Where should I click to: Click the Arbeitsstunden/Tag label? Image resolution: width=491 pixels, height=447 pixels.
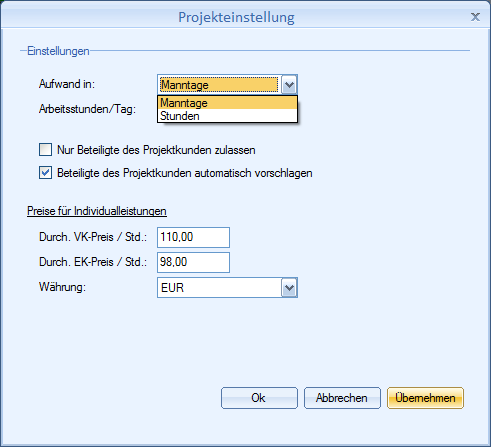click(x=87, y=109)
